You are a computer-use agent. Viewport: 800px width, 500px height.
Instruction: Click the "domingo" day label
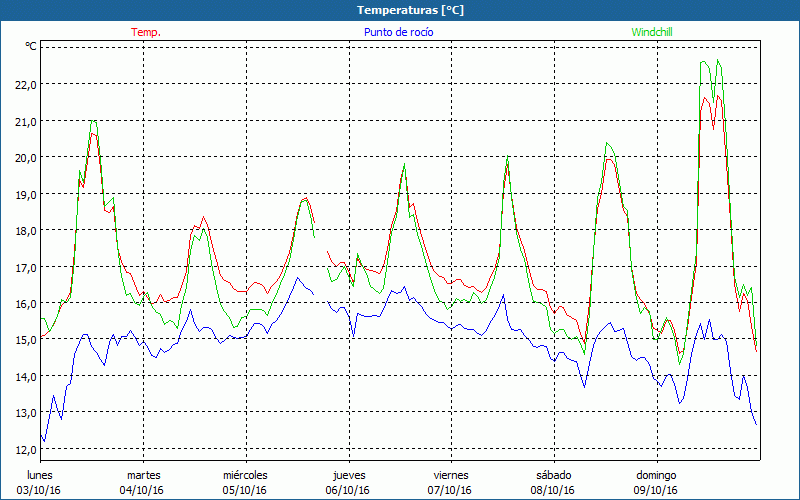click(656, 474)
